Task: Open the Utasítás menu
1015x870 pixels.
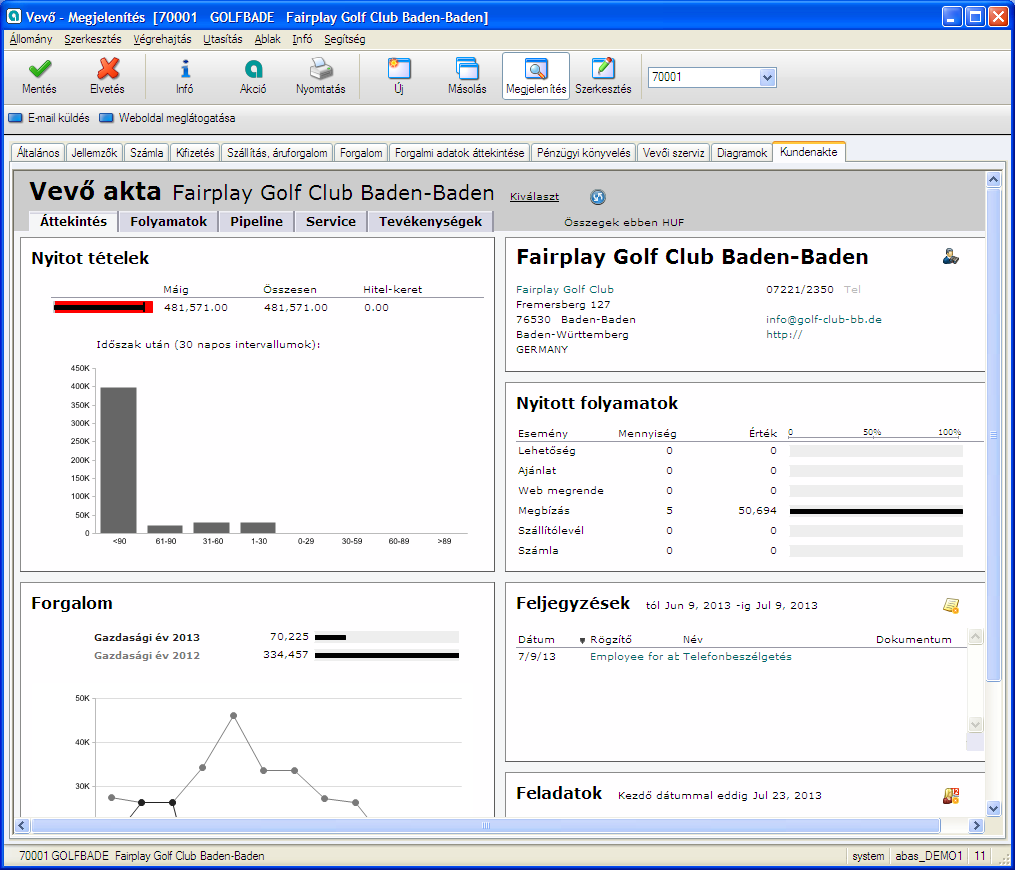Action: 223,39
